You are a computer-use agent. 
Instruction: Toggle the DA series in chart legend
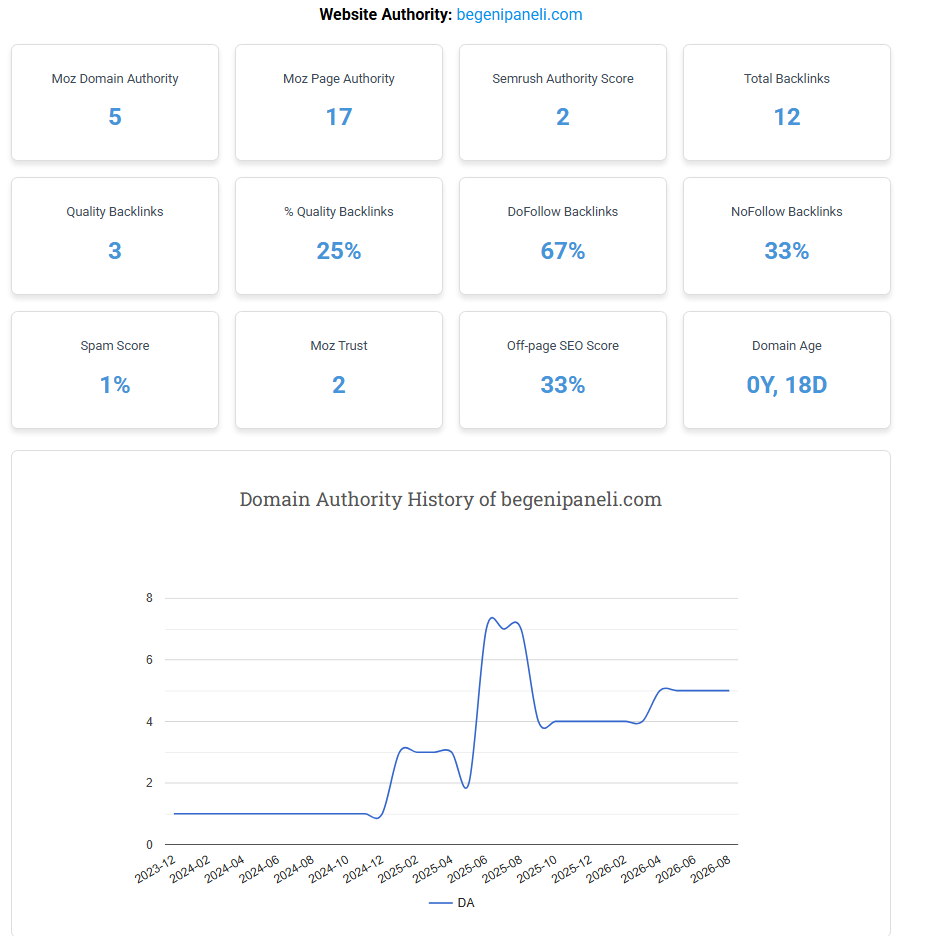[x=452, y=902]
